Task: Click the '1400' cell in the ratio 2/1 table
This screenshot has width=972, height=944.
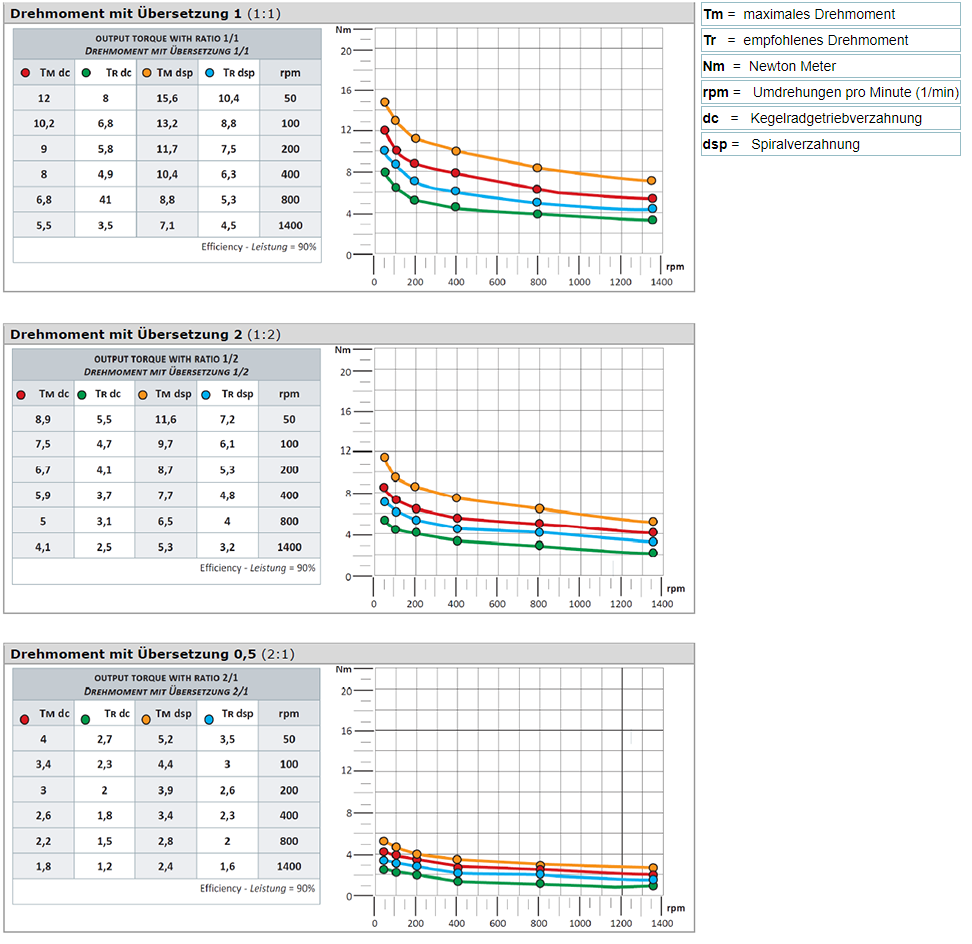Action: (x=289, y=867)
